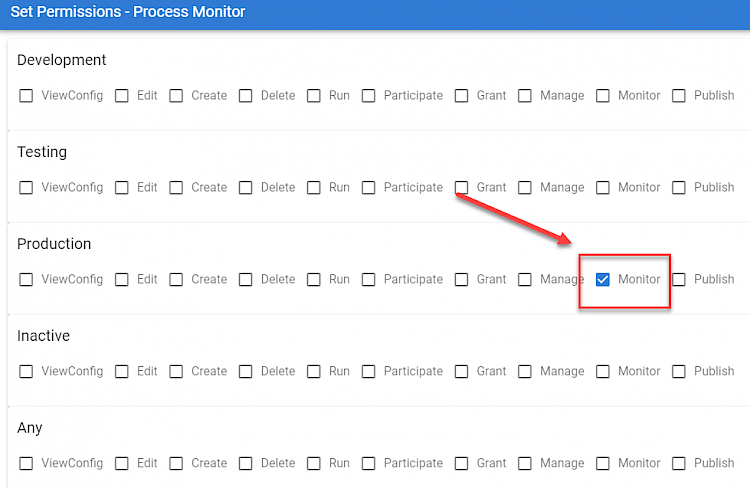Screen dimensions: 750x488
Task: Tick Grant checkbox in Development row
Action: pyautogui.click(x=462, y=96)
